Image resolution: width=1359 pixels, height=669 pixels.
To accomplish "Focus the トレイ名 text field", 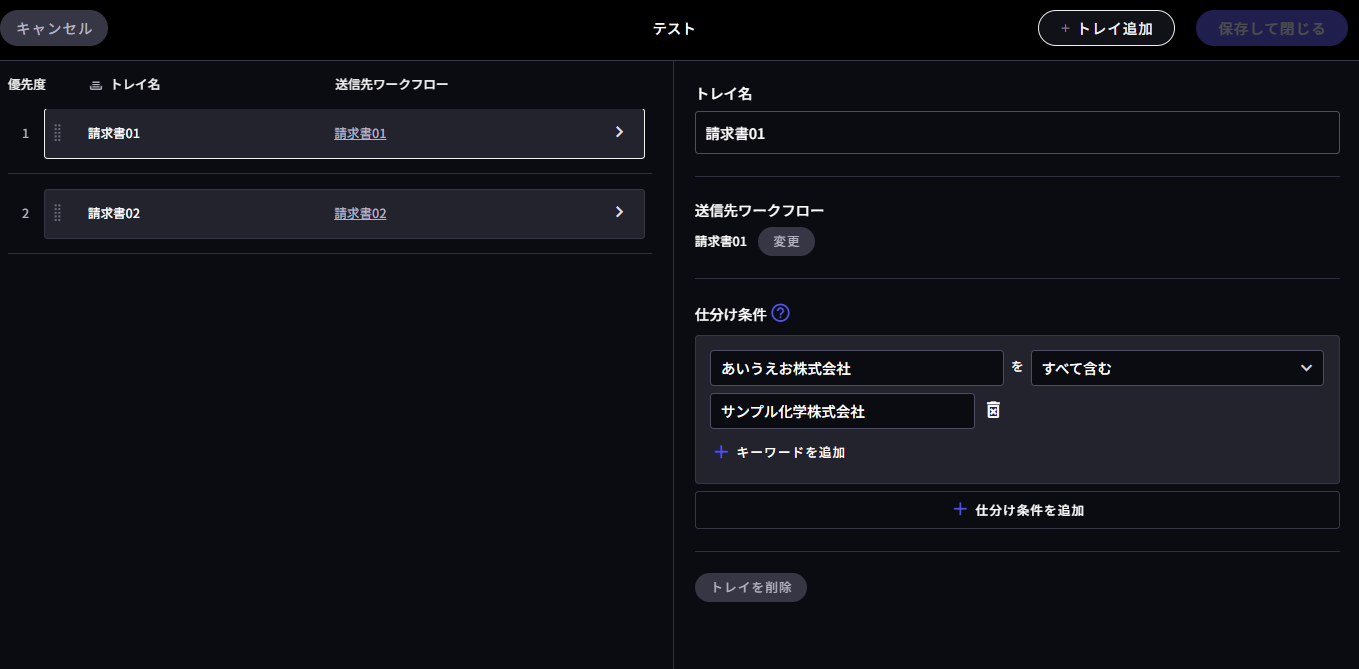I will click(x=1016, y=133).
